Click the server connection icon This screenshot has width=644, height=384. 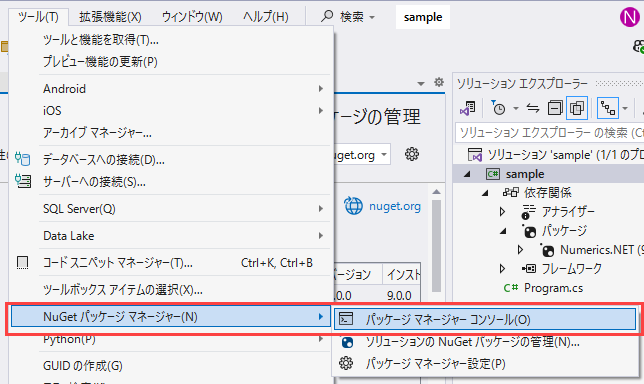click(x=23, y=181)
